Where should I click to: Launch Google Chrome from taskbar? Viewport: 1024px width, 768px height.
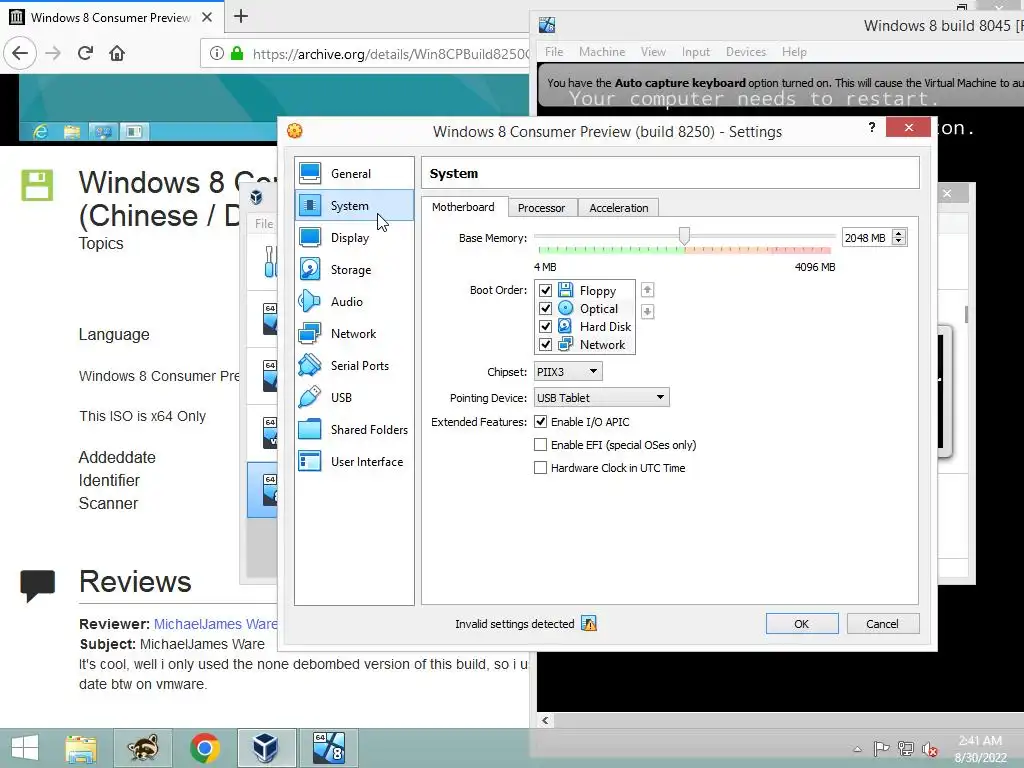tap(204, 748)
